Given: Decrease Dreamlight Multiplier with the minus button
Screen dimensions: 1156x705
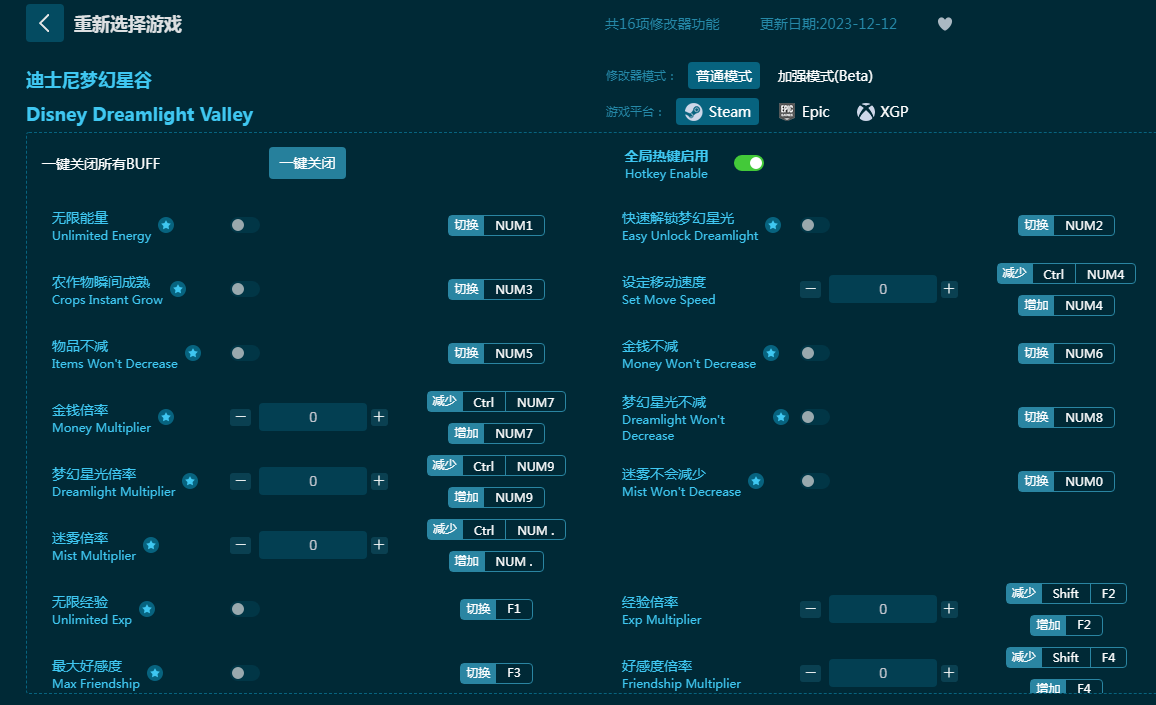Looking at the screenshot, I should click(240, 482).
